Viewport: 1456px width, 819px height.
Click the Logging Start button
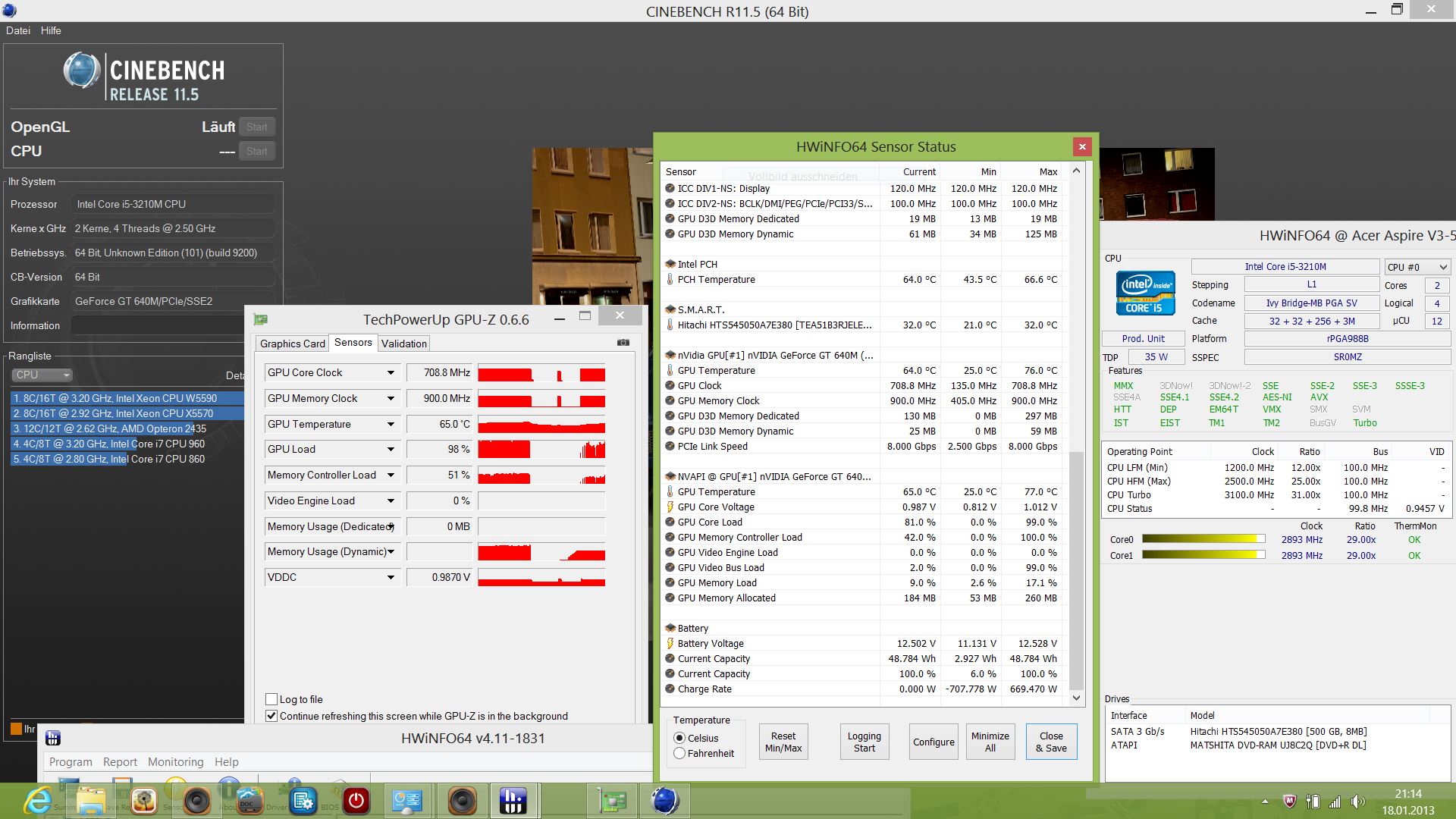[864, 742]
